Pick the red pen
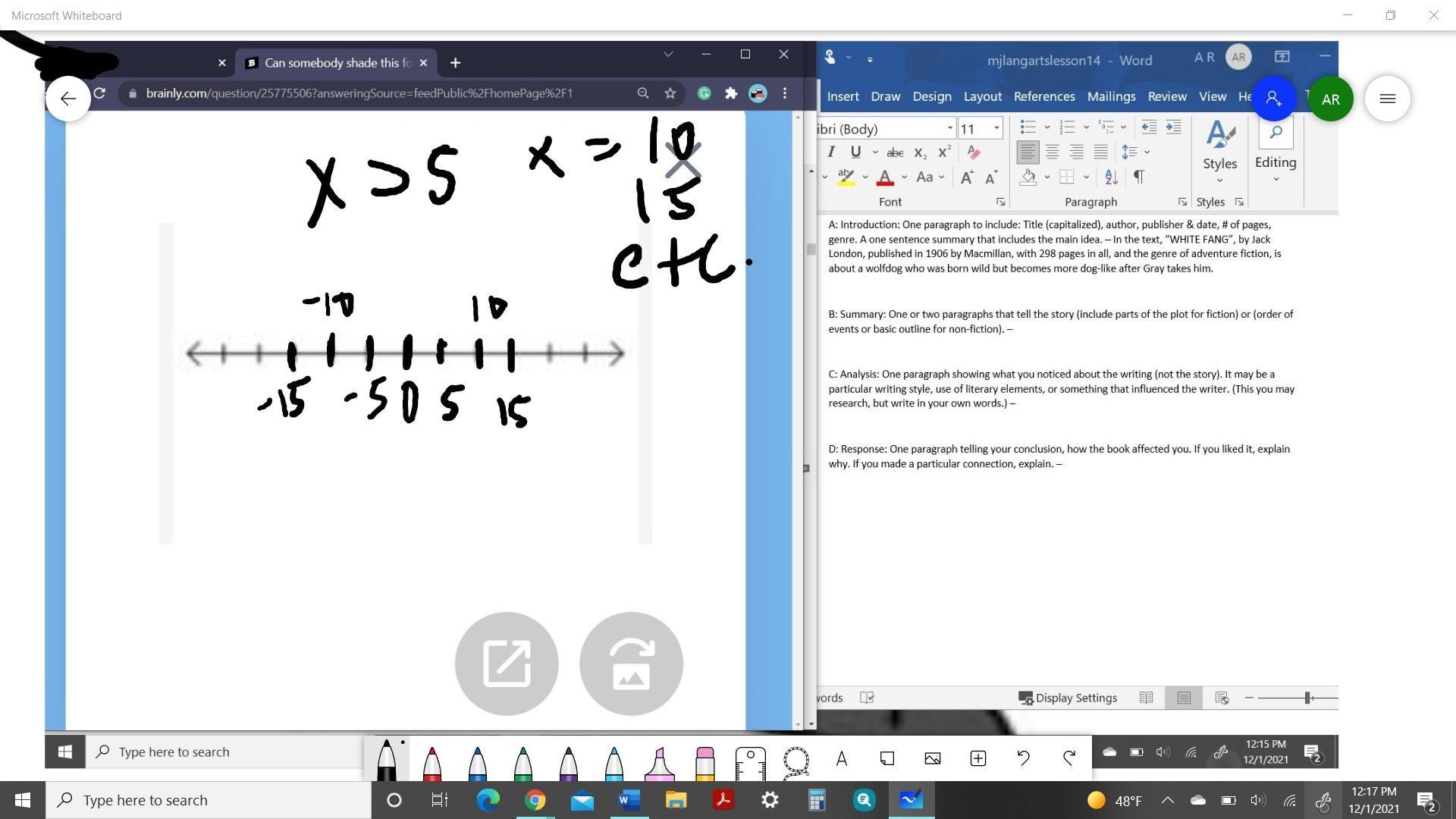The image size is (1456, 819). point(431,763)
